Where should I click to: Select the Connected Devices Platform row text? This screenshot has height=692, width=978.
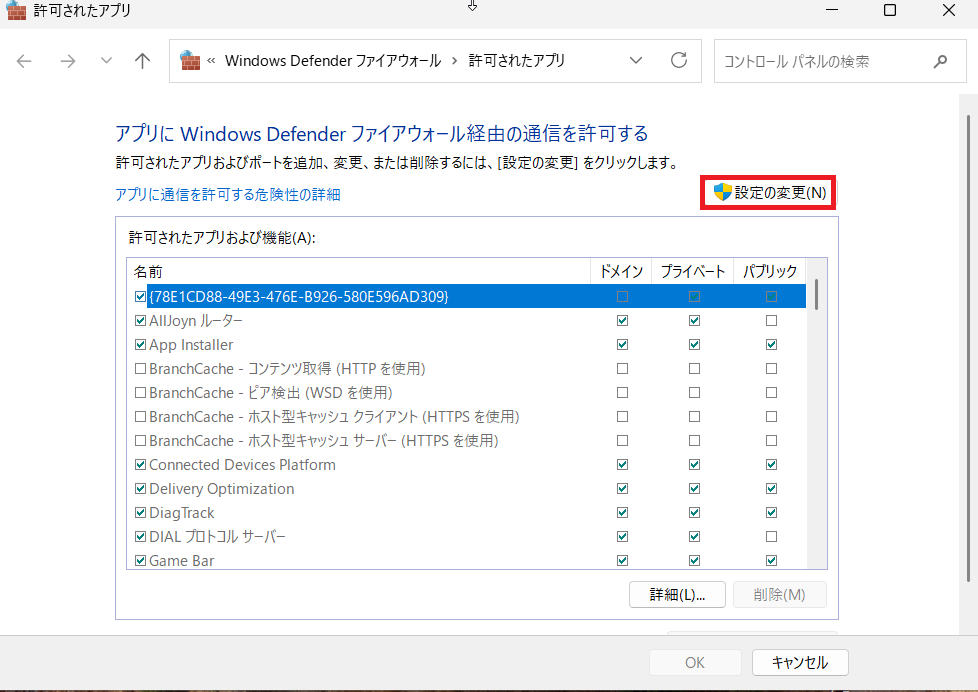click(242, 465)
